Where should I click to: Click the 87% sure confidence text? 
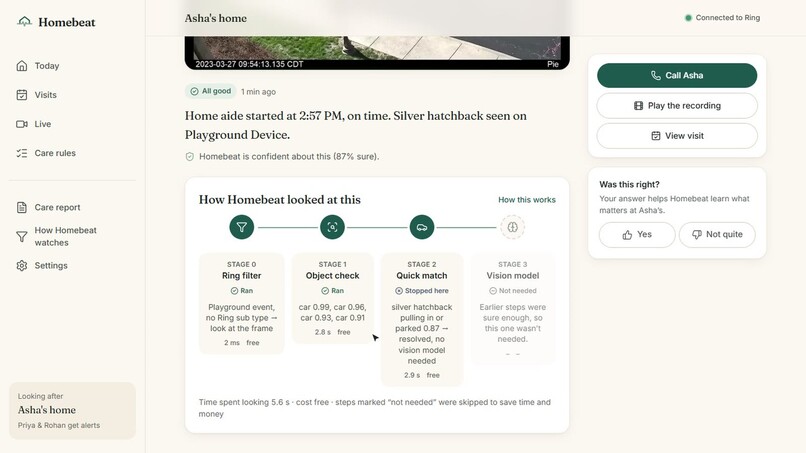[356, 156]
